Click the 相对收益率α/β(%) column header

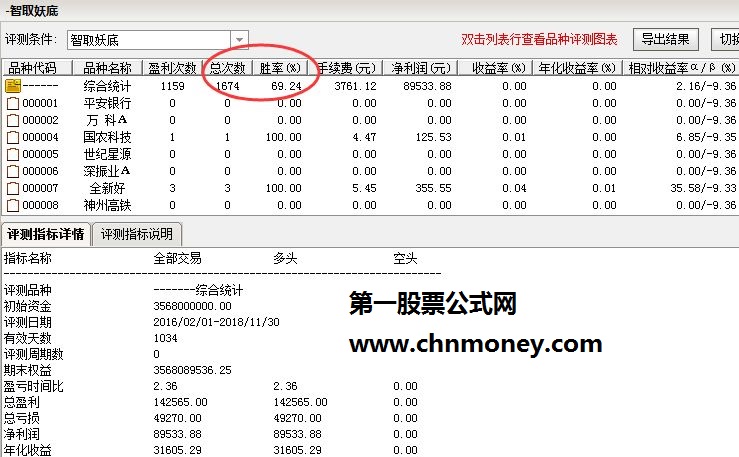[681, 68]
